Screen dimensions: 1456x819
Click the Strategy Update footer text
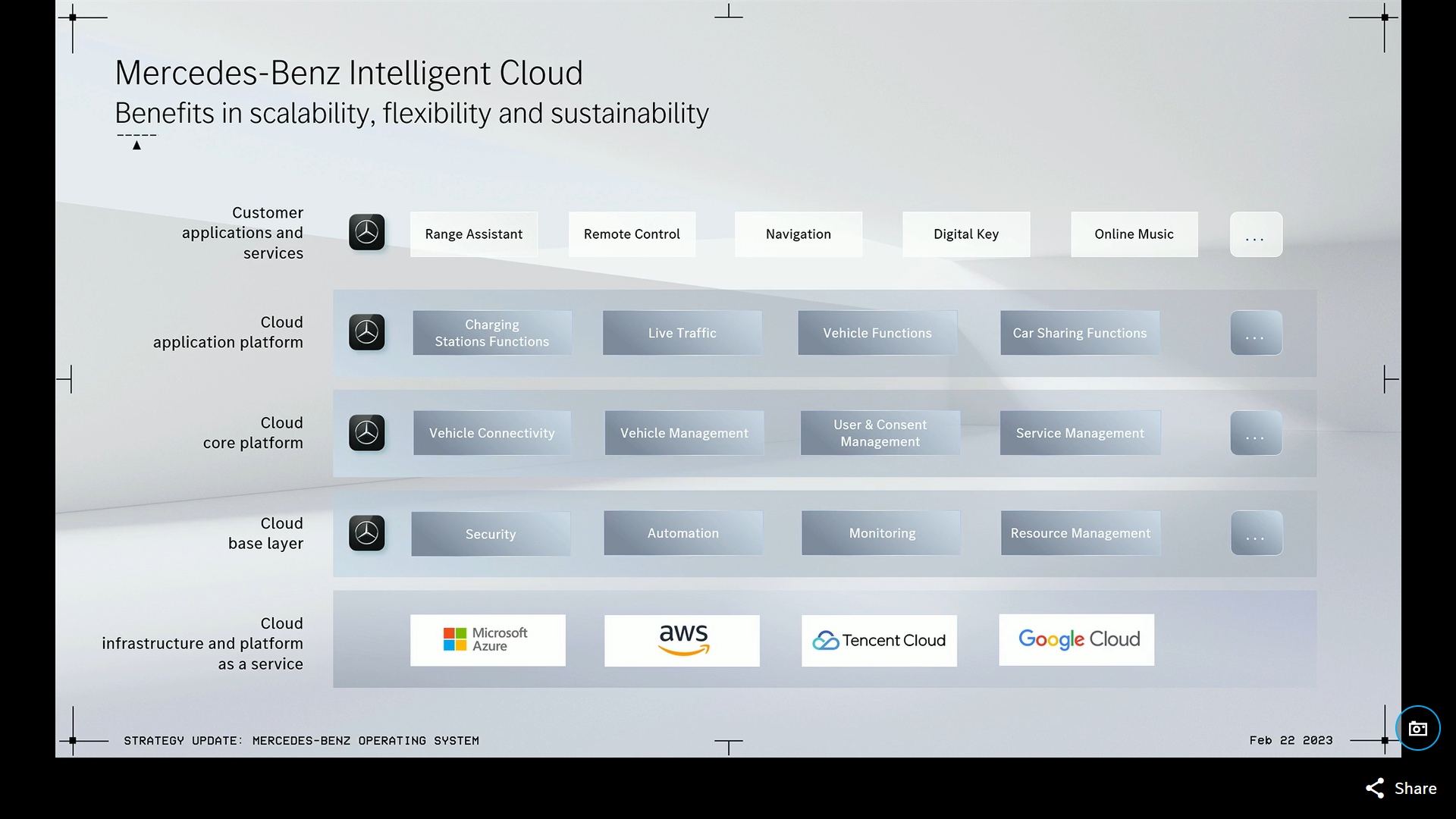tap(301, 740)
